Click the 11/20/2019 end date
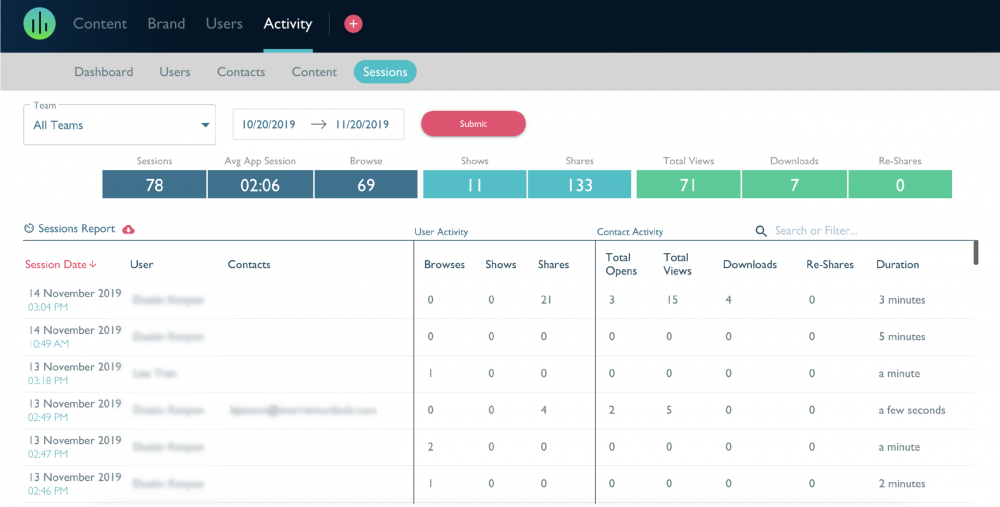The height and width of the screenshot is (507, 1000). coord(362,124)
